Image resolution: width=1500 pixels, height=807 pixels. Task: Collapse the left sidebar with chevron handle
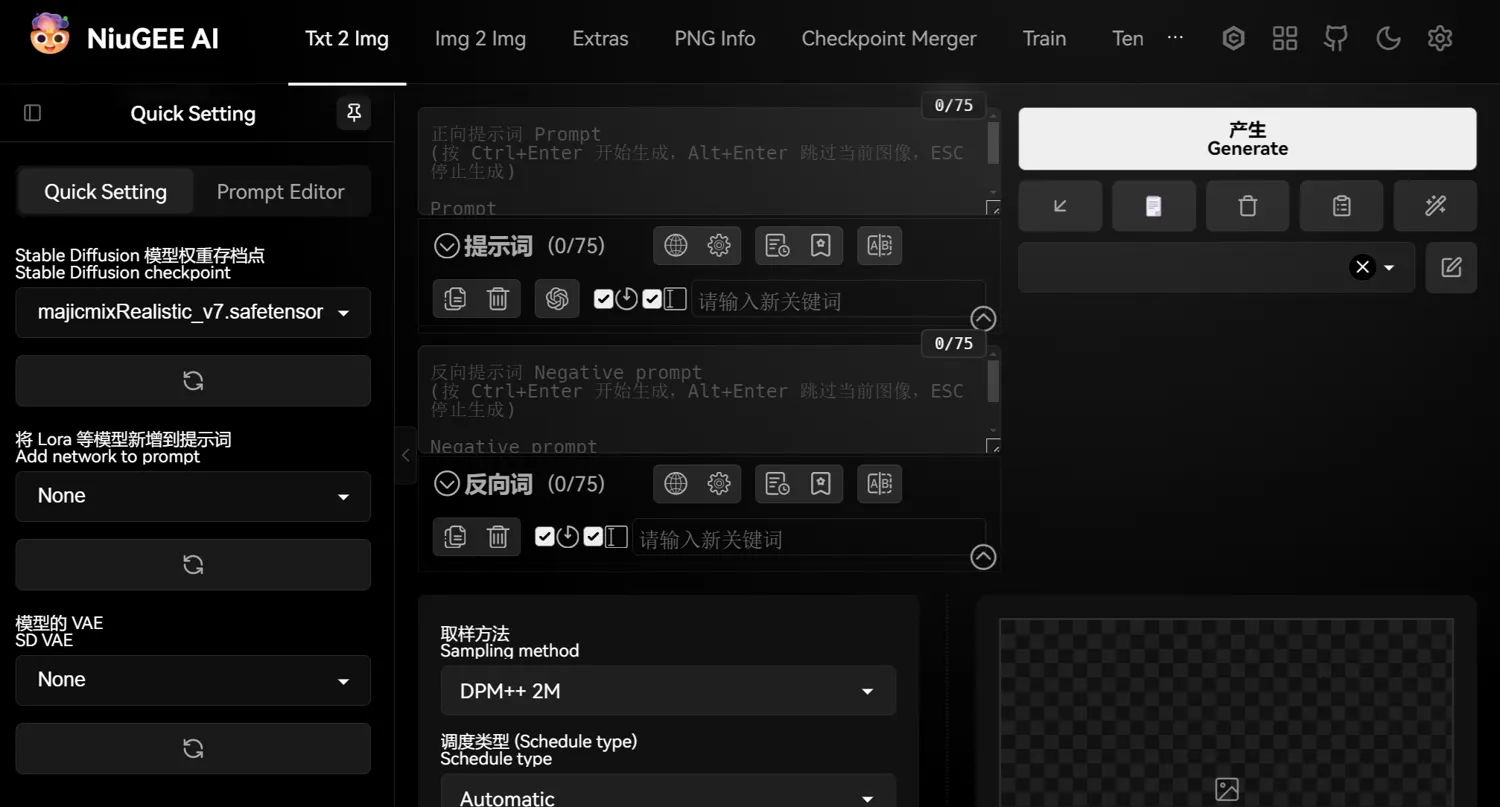click(x=405, y=455)
